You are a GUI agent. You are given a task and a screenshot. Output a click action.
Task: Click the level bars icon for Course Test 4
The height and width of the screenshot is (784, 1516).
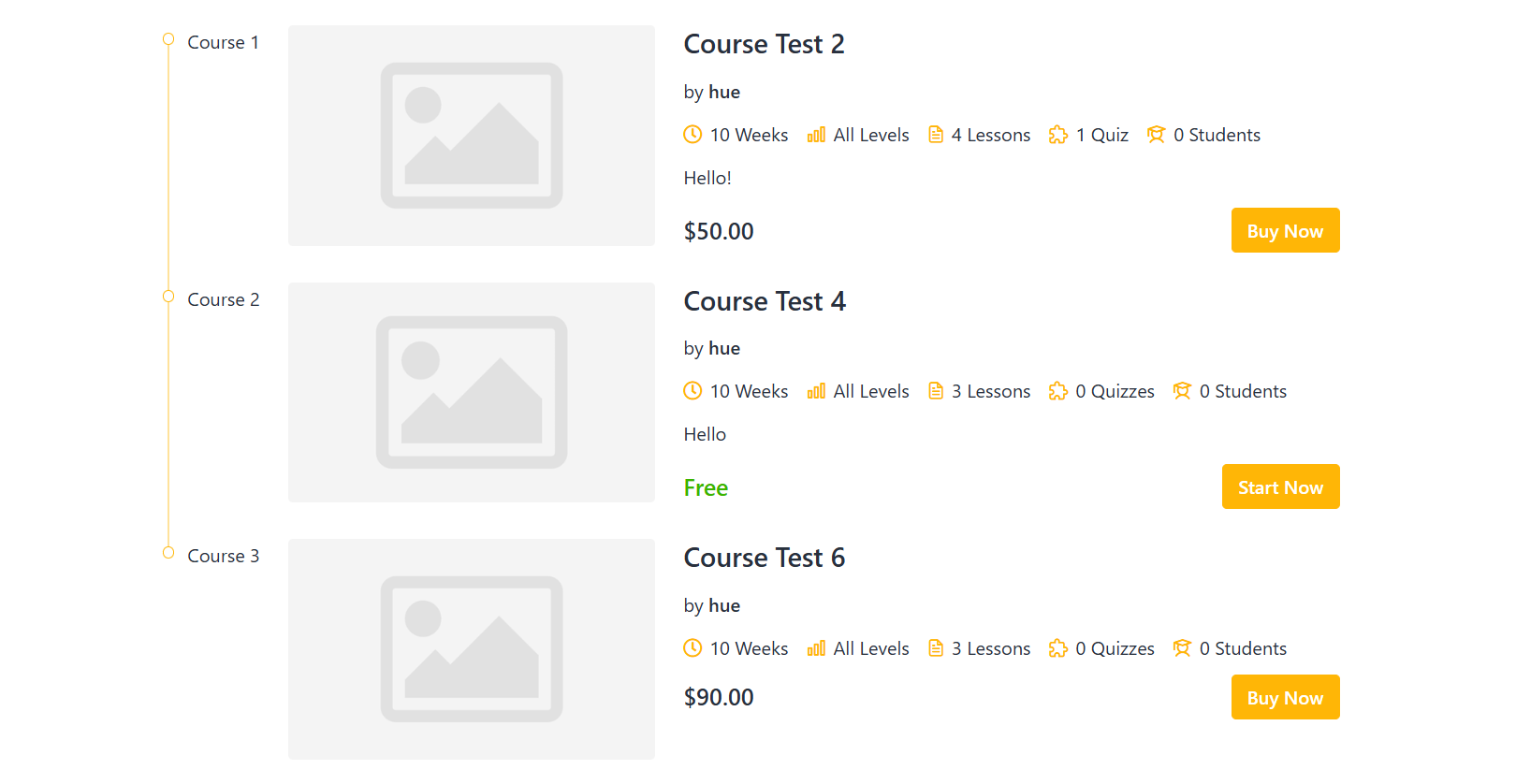(x=816, y=391)
